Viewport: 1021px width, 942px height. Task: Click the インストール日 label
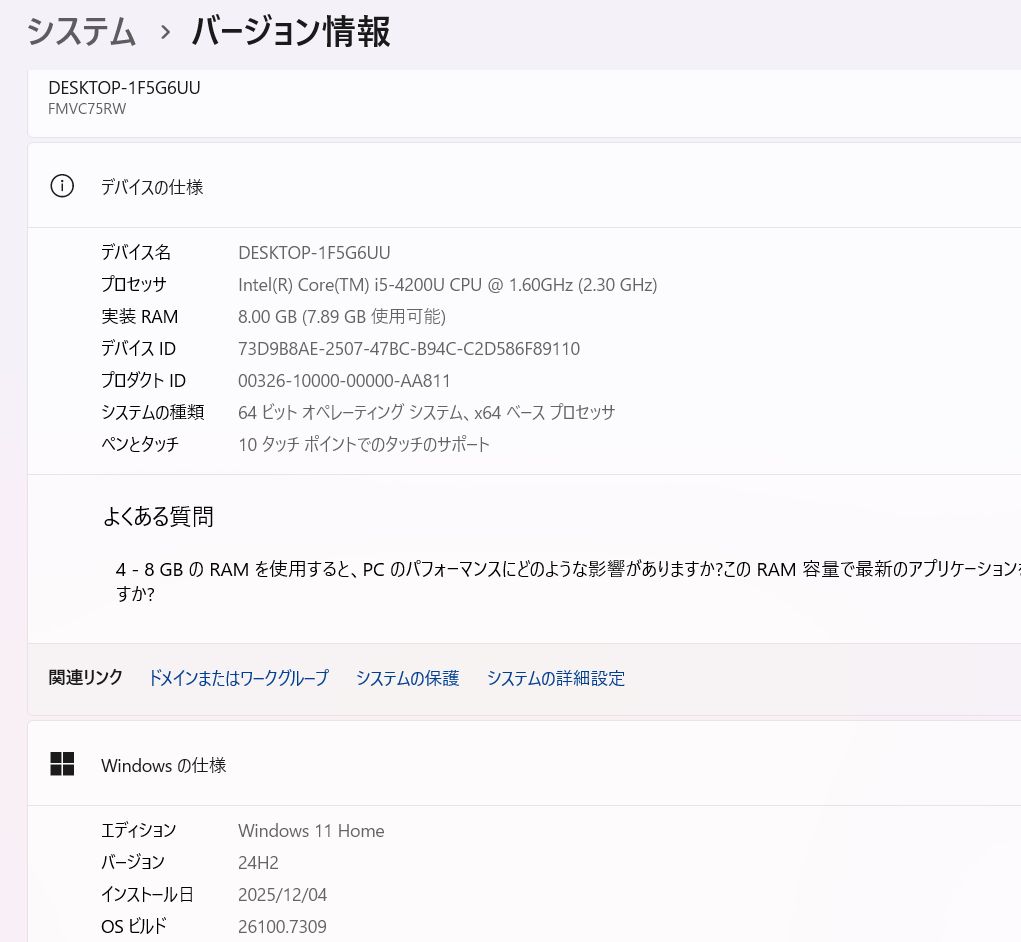[x=147, y=894]
